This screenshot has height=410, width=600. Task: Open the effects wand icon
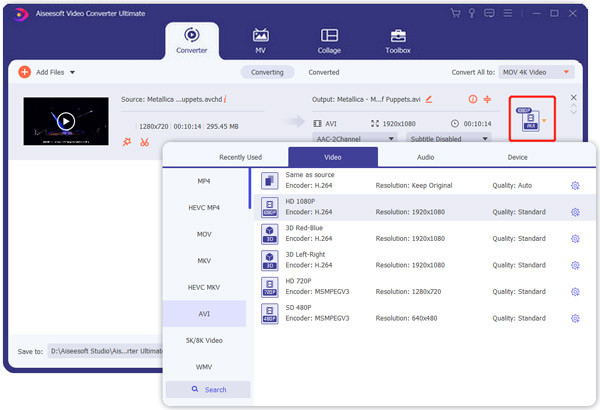coord(127,142)
